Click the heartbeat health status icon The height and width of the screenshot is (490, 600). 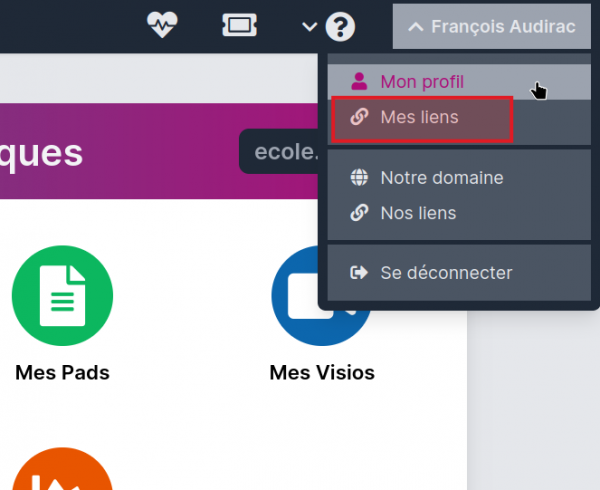pyautogui.click(x=162, y=25)
